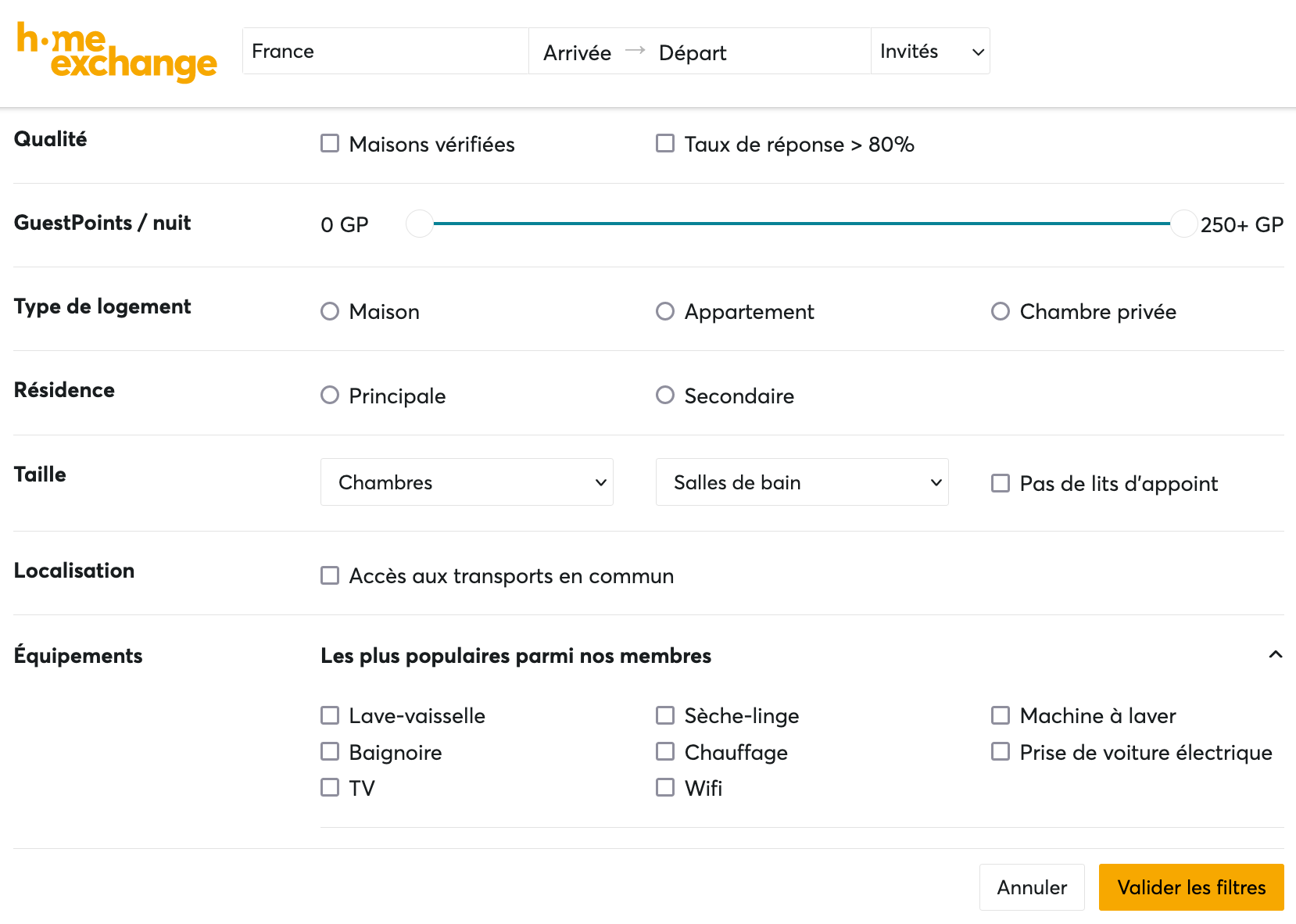Image resolution: width=1296 pixels, height=924 pixels.
Task: Click Valider les filtres button
Action: coord(1190,887)
